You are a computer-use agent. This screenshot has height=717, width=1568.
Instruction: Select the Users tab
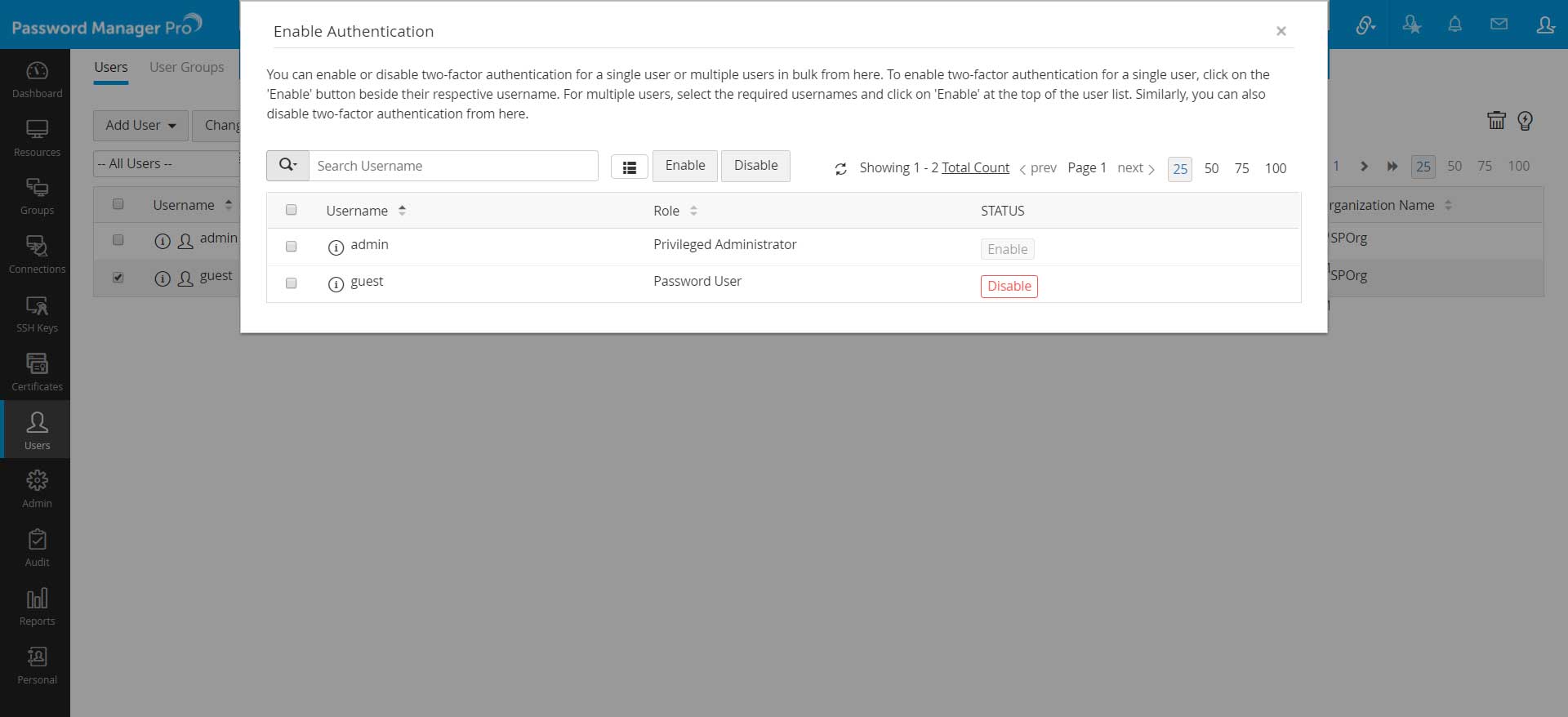coord(110,67)
